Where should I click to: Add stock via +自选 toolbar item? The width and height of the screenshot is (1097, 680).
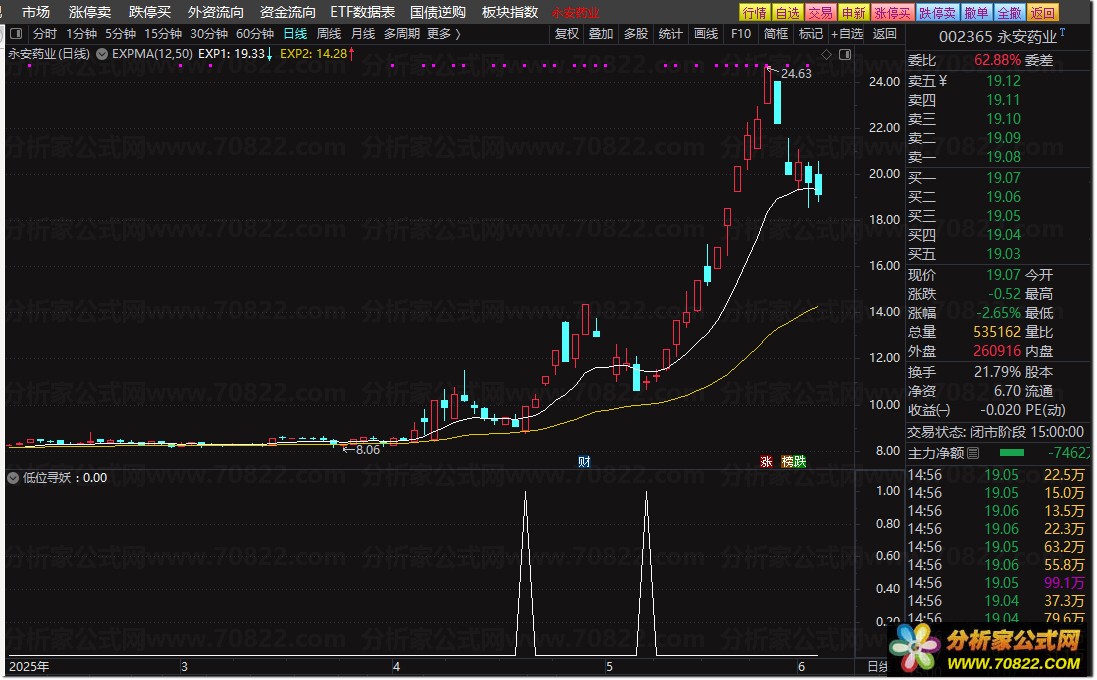click(x=847, y=34)
